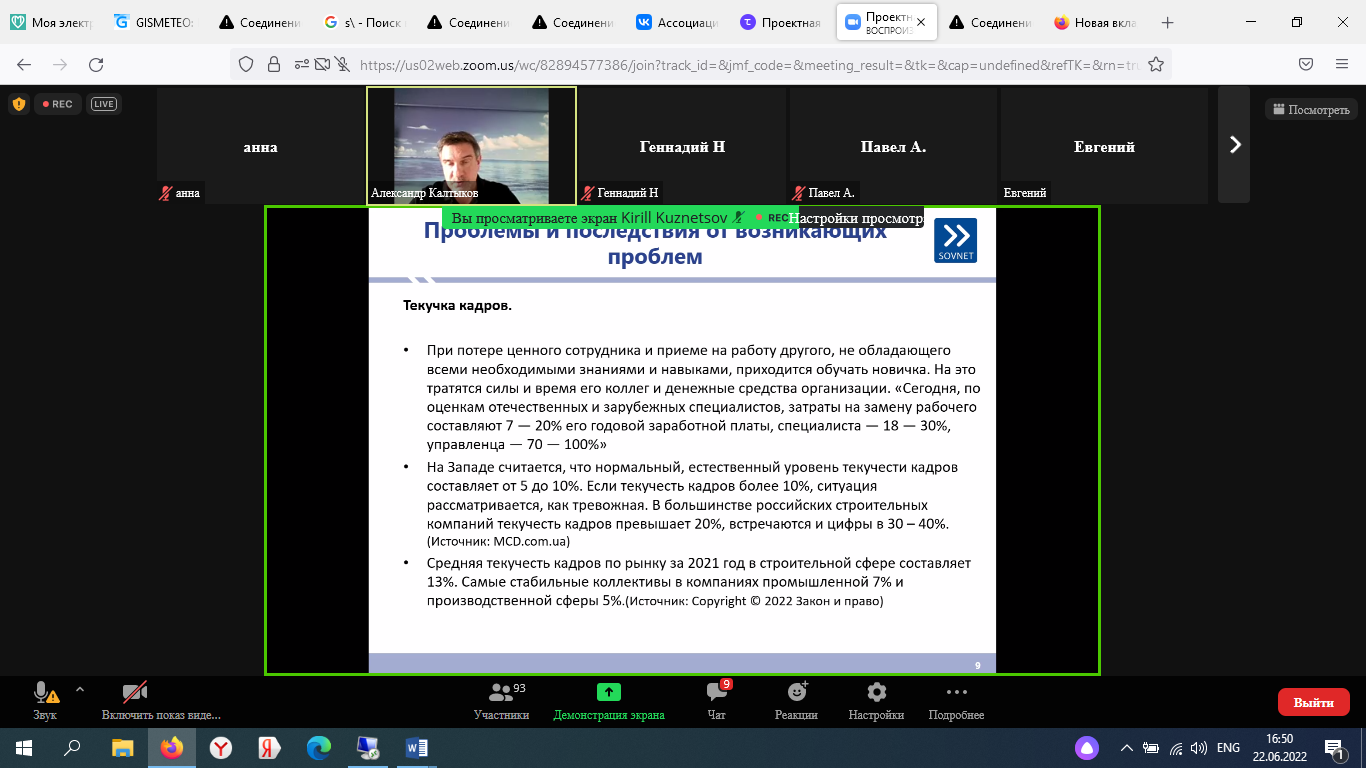The width and height of the screenshot is (1366, 768).
Task: Toggle the microphone audio button
Action: coord(43,693)
